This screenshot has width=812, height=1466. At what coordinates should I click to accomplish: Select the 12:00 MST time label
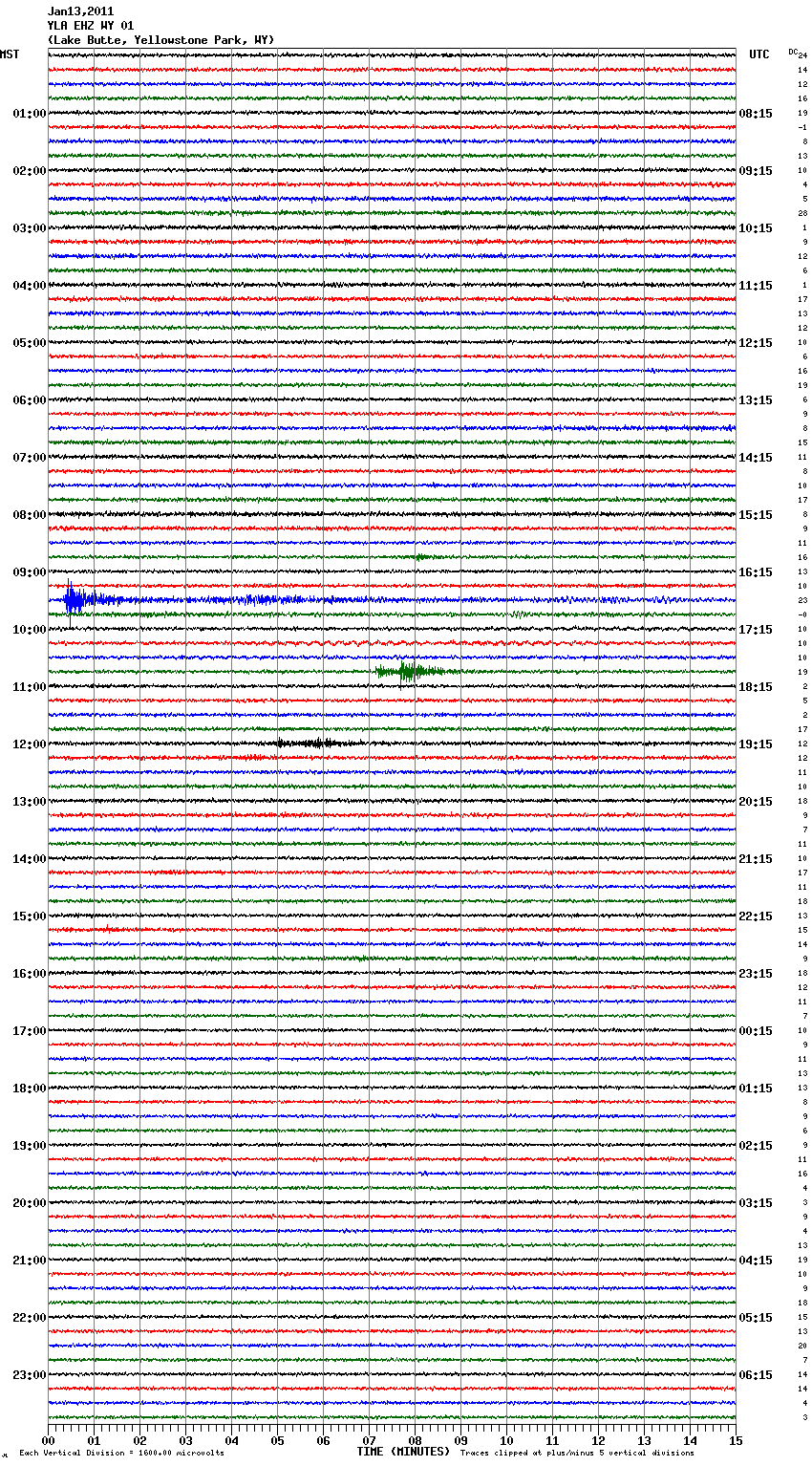coord(30,744)
